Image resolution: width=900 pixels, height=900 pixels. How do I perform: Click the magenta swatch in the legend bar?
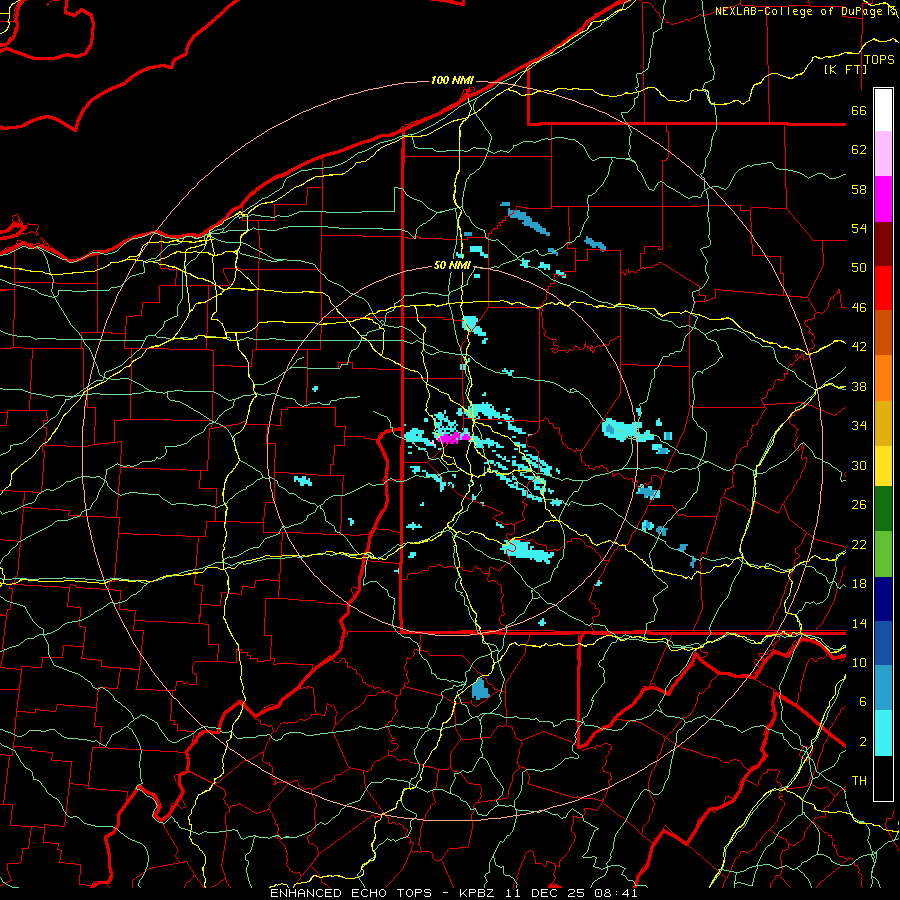883,199
